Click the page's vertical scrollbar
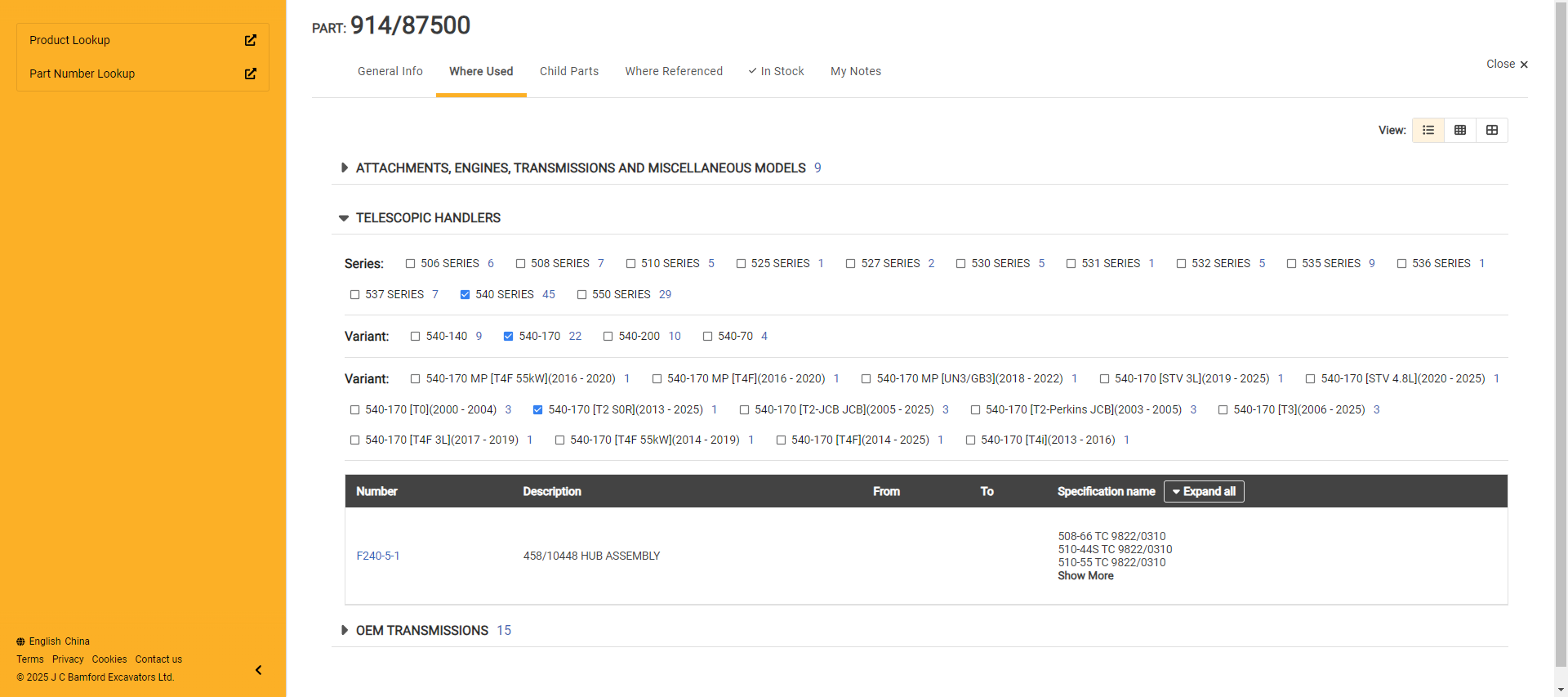The height and width of the screenshot is (697, 1568). [x=1561, y=327]
